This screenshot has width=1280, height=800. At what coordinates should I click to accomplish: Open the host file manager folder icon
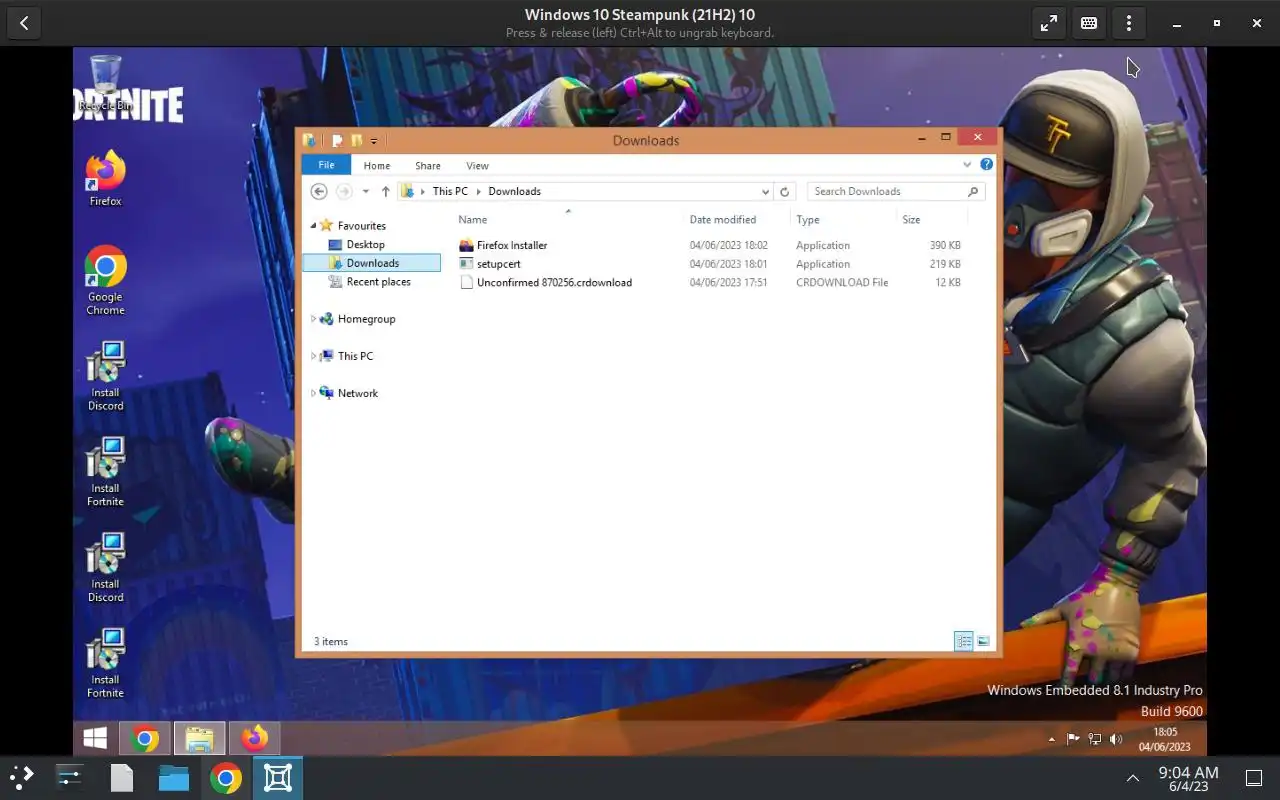(173, 777)
